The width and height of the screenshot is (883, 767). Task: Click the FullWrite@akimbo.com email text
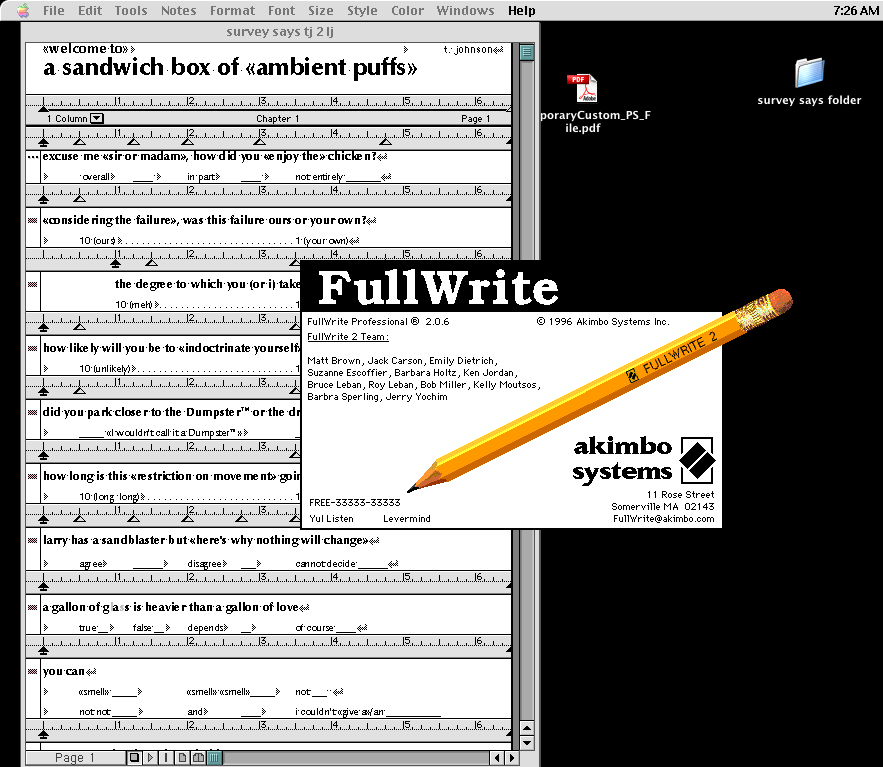(x=663, y=519)
